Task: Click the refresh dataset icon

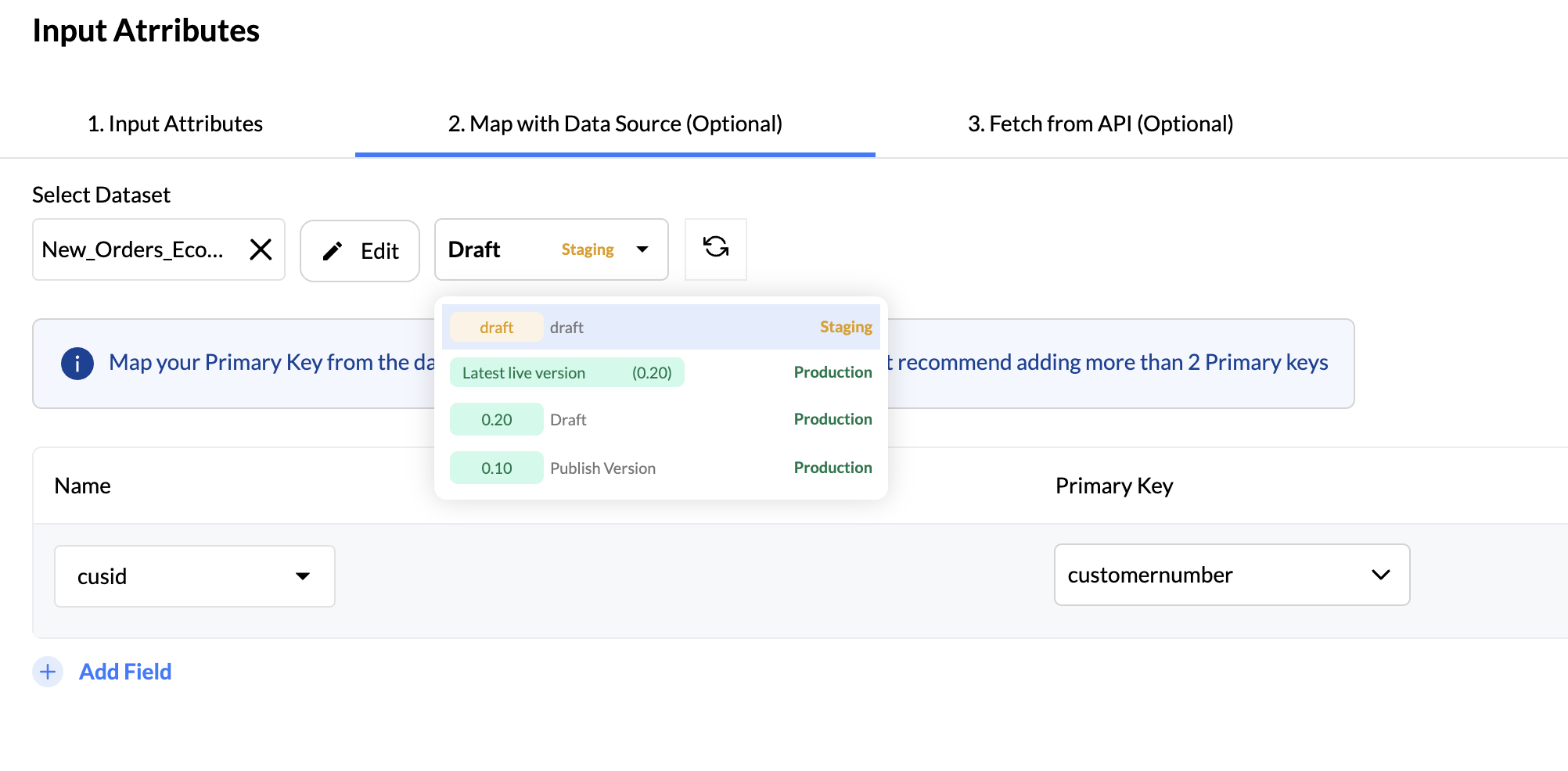Action: tap(715, 249)
